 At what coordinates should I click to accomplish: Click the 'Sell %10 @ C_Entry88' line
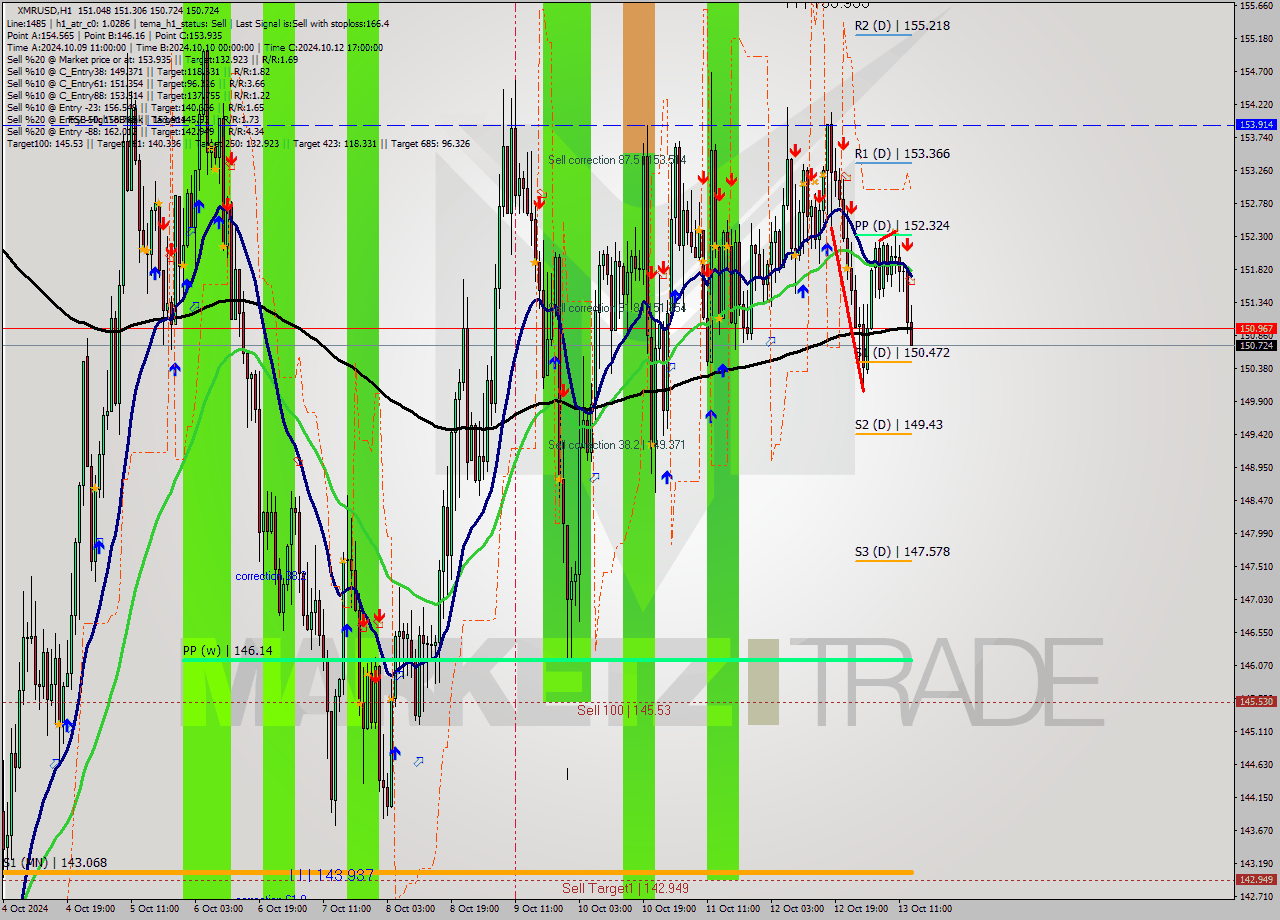tap(136, 95)
